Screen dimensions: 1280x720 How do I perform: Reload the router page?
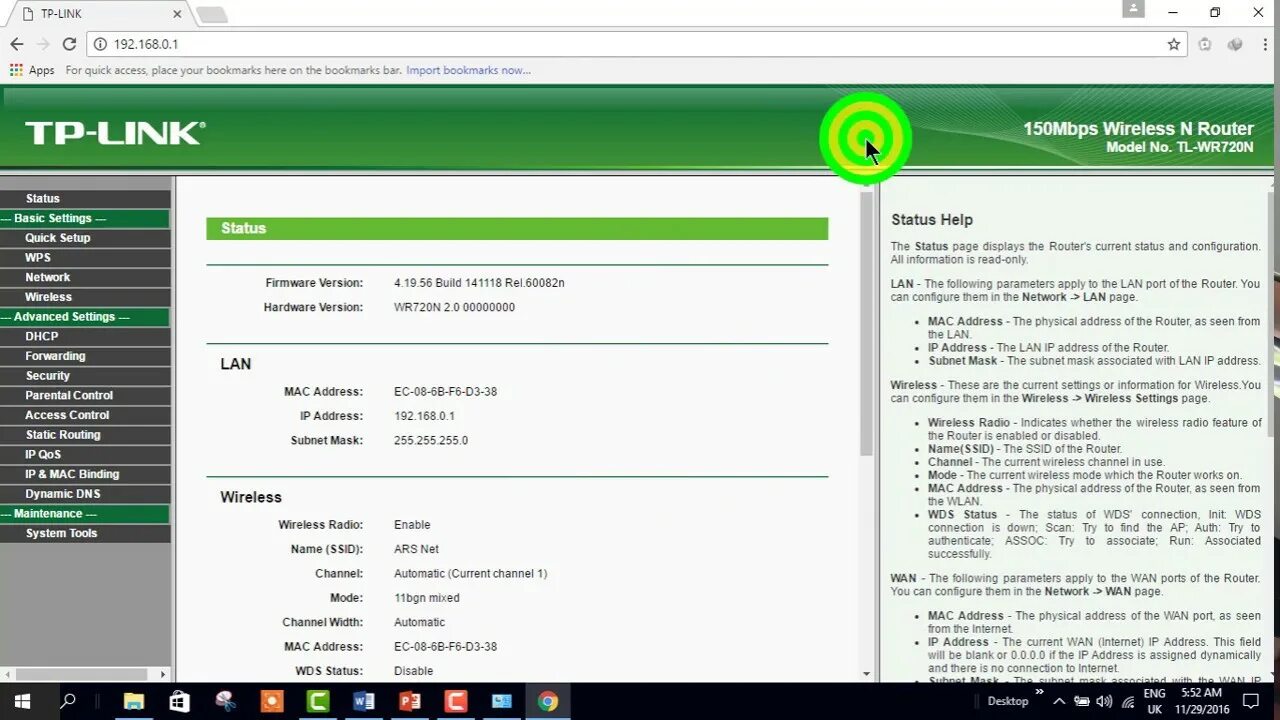tap(69, 44)
